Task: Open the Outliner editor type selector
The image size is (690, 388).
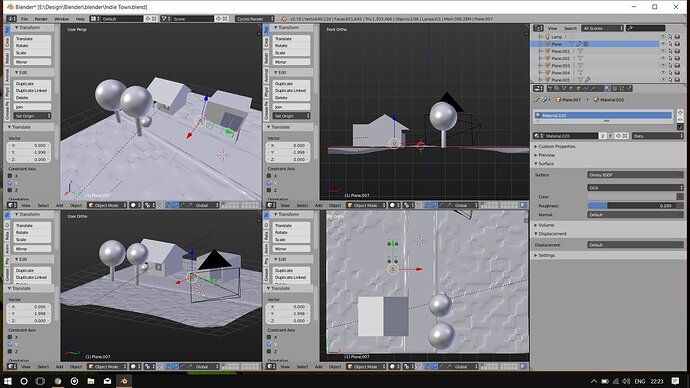Action: (538, 28)
